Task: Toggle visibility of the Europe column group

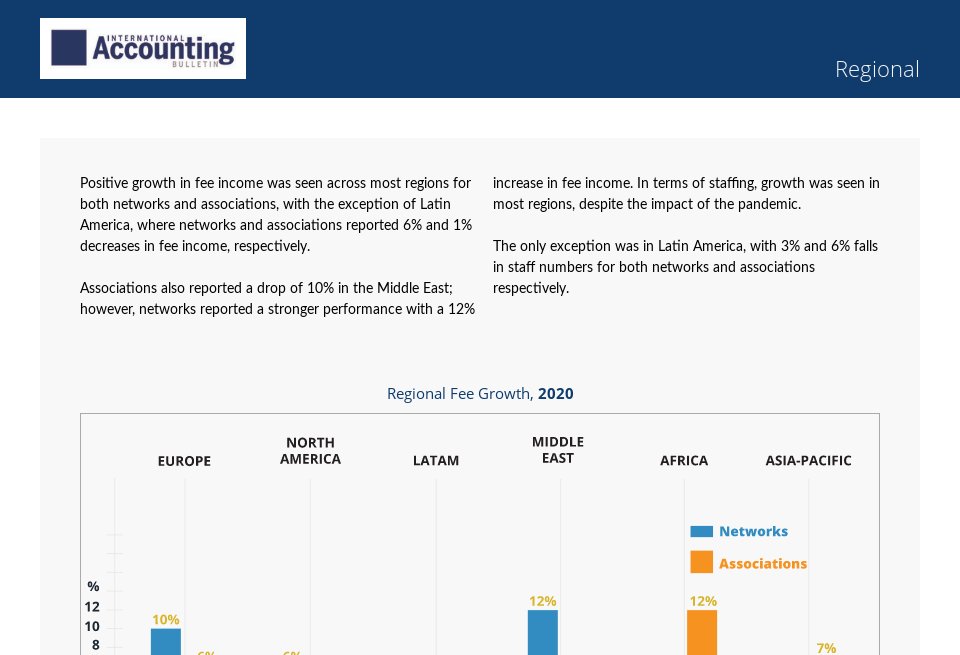Action: coord(184,461)
